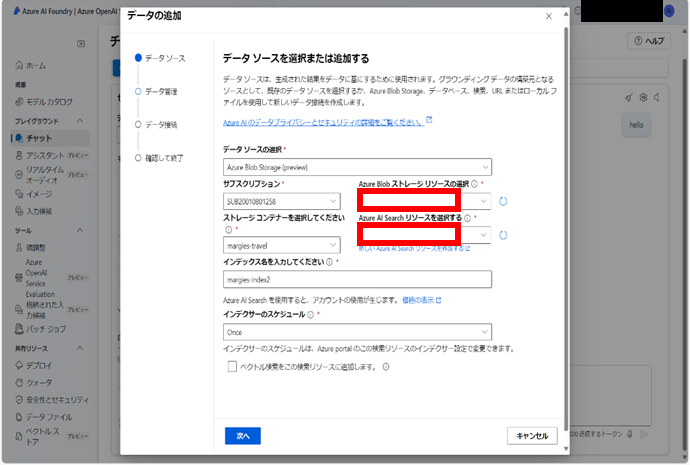Viewport: 690px width, 465px height.
Task: Click the キャンセル button
Action: (x=532, y=436)
